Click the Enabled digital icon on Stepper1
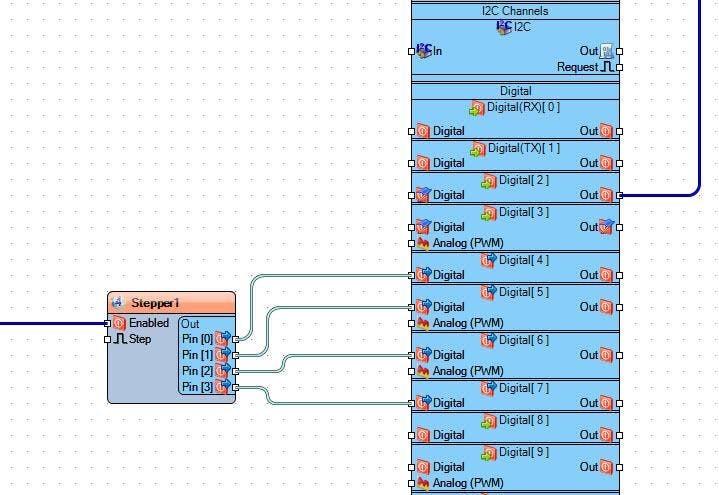Screen dimensions: 719x495 tap(119, 323)
